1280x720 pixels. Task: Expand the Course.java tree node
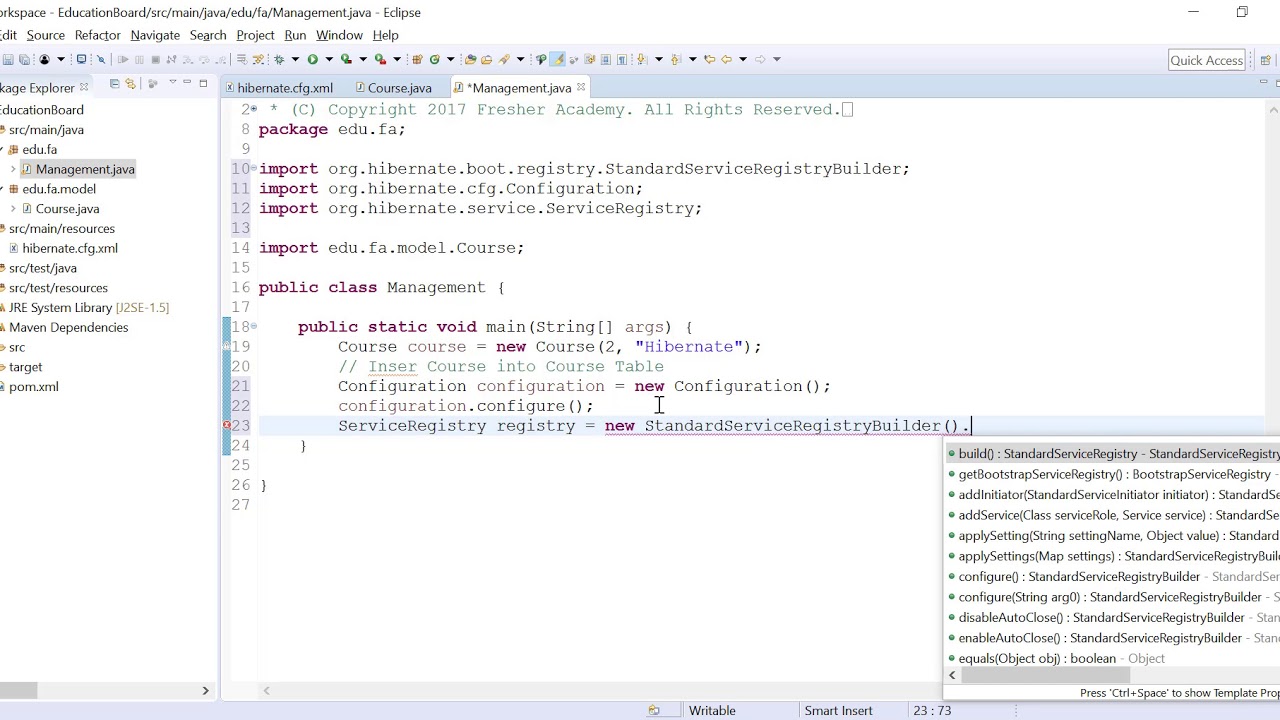[13, 209]
